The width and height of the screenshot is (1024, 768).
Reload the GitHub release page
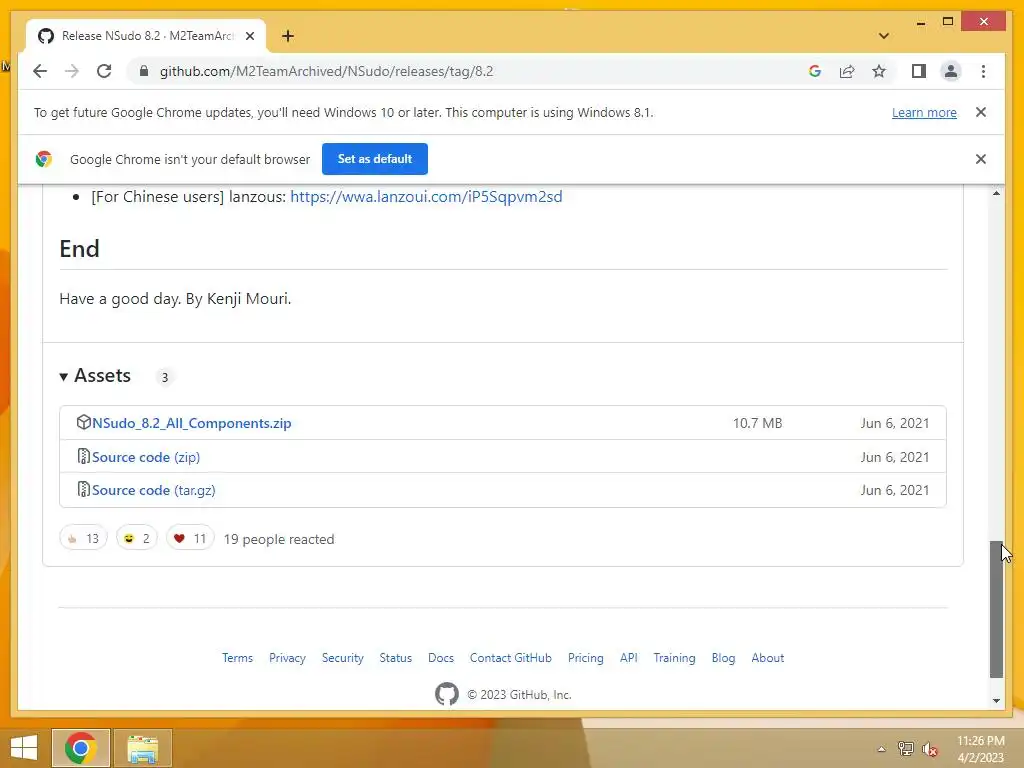[104, 71]
